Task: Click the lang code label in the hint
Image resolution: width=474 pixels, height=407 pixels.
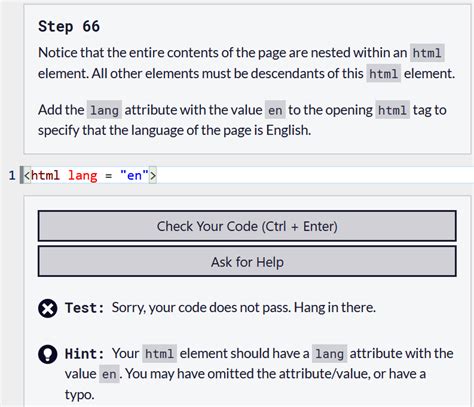Action: (x=329, y=353)
